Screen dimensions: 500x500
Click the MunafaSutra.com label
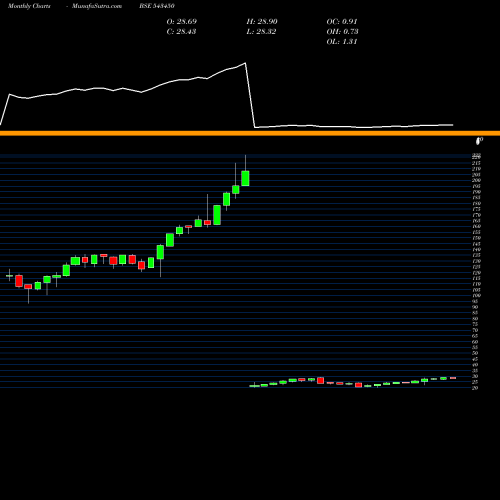[97, 6]
